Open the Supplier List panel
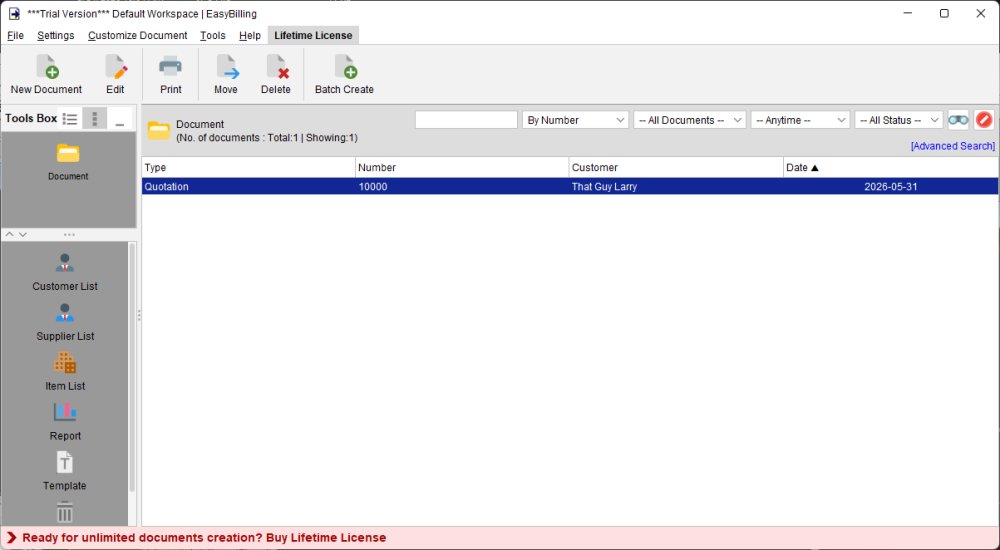 (65, 322)
